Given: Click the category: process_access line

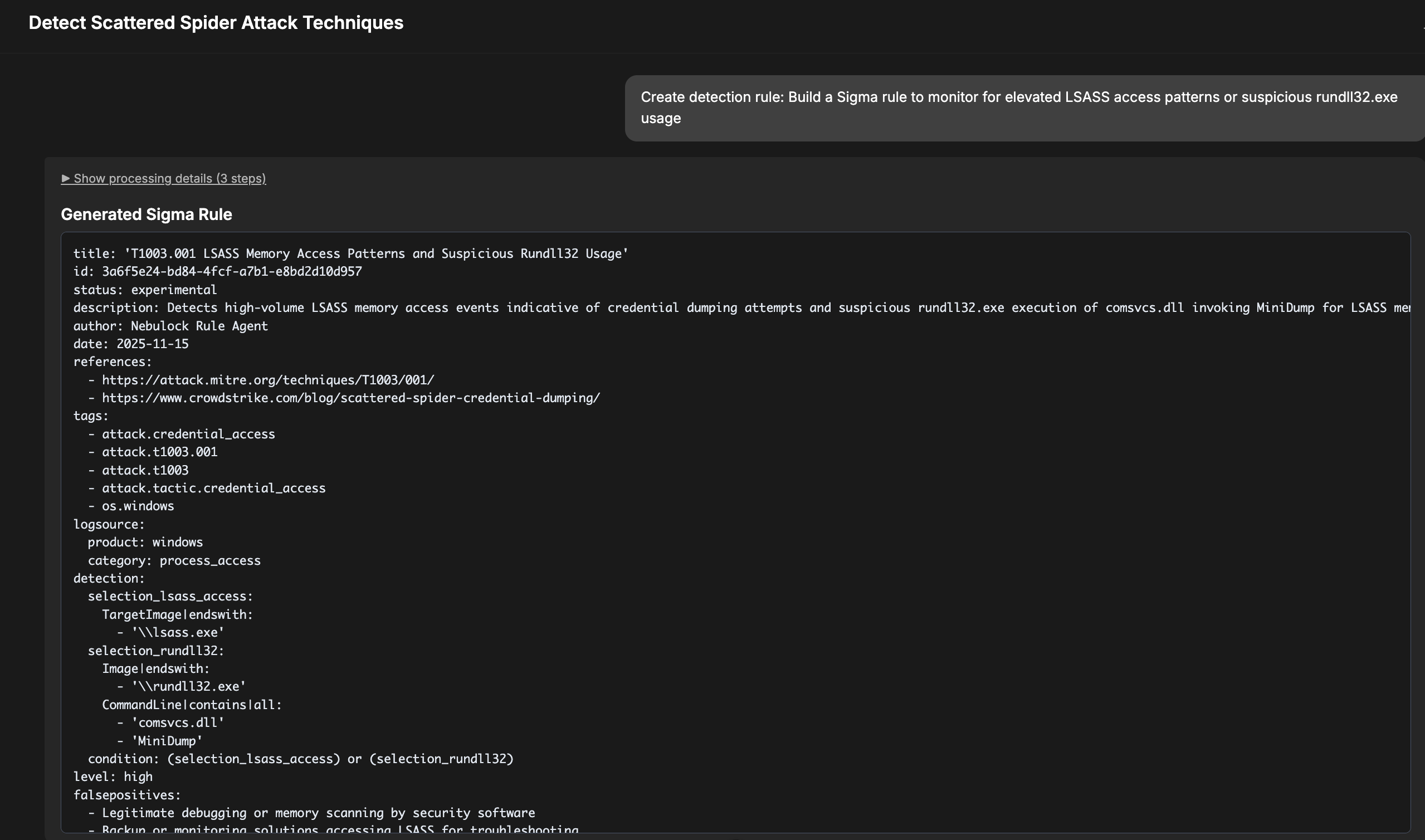Looking at the screenshot, I should click(174, 560).
